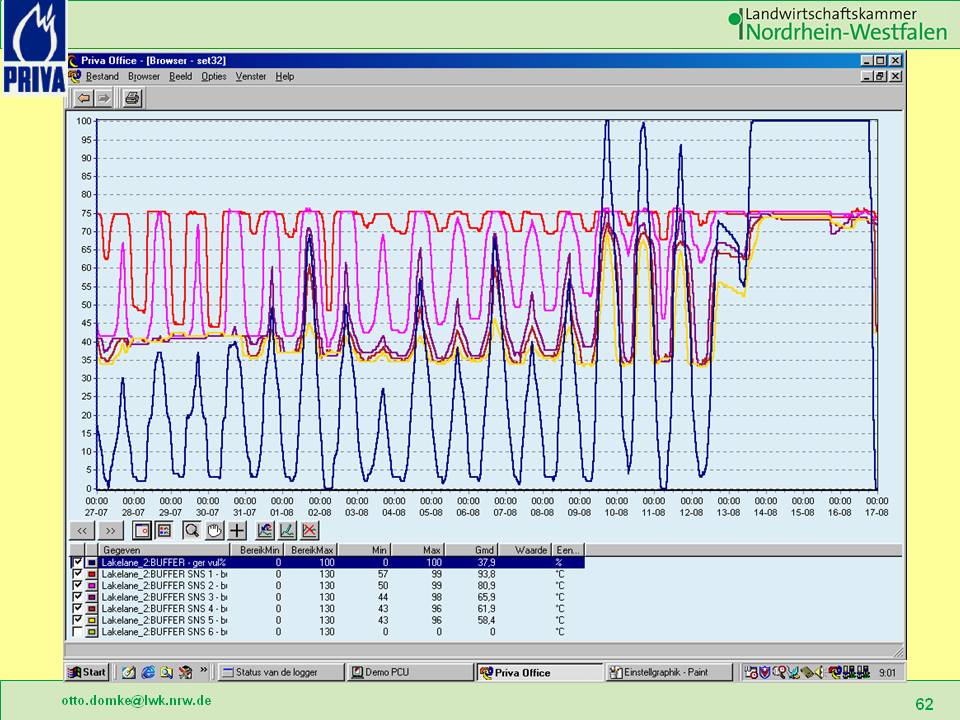Open the Bestand menu
The image size is (960, 720).
pyautogui.click(x=102, y=76)
